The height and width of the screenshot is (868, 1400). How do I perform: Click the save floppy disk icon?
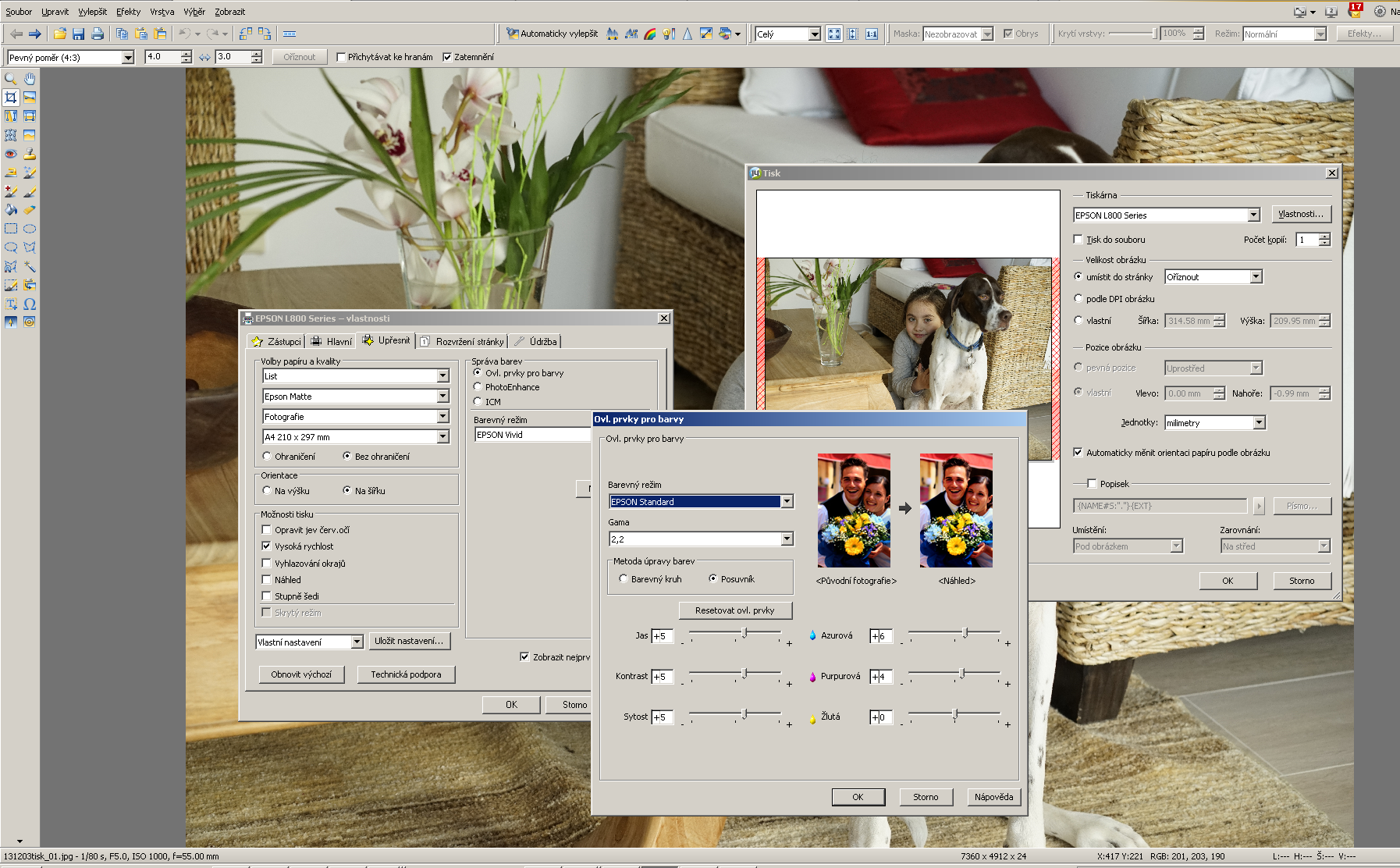(x=78, y=34)
